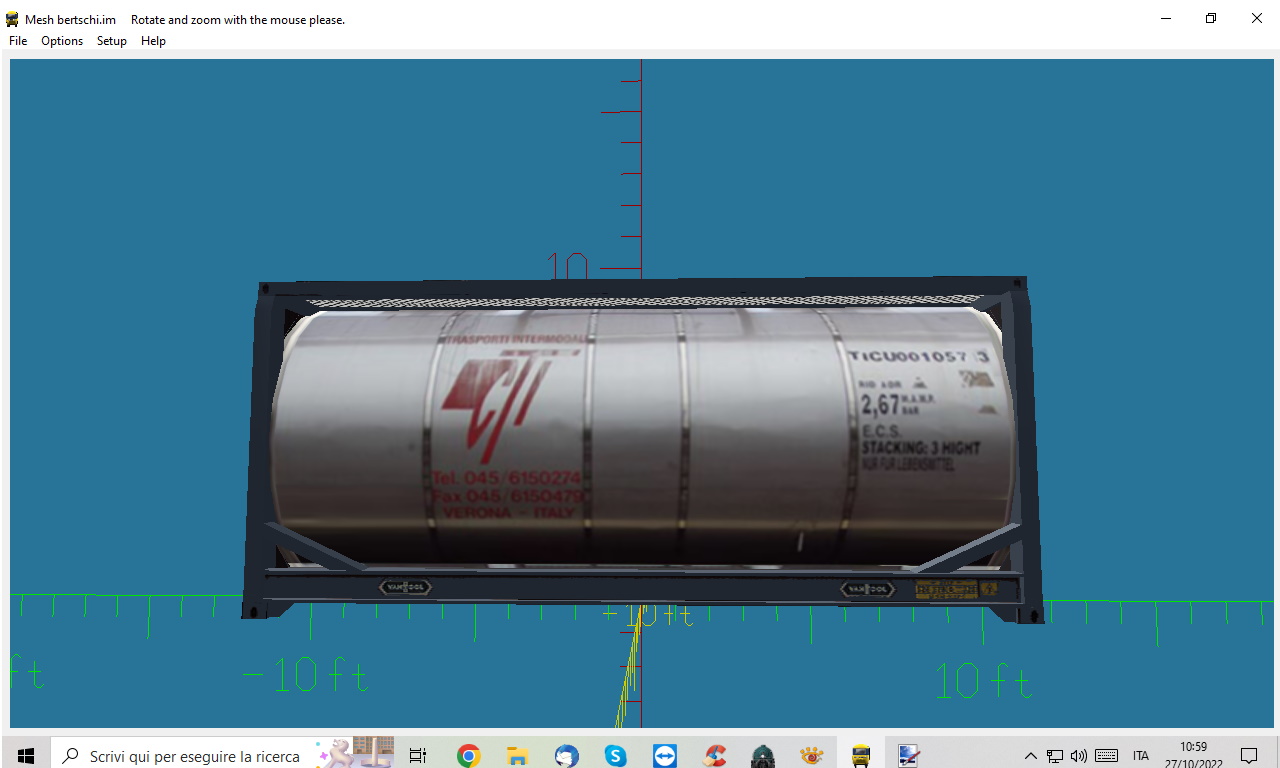Click the rightmost pinned taskbar app icon
Image resolution: width=1280 pixels, height=768 pixels.
pyautogui.click(x=908, y=756)
